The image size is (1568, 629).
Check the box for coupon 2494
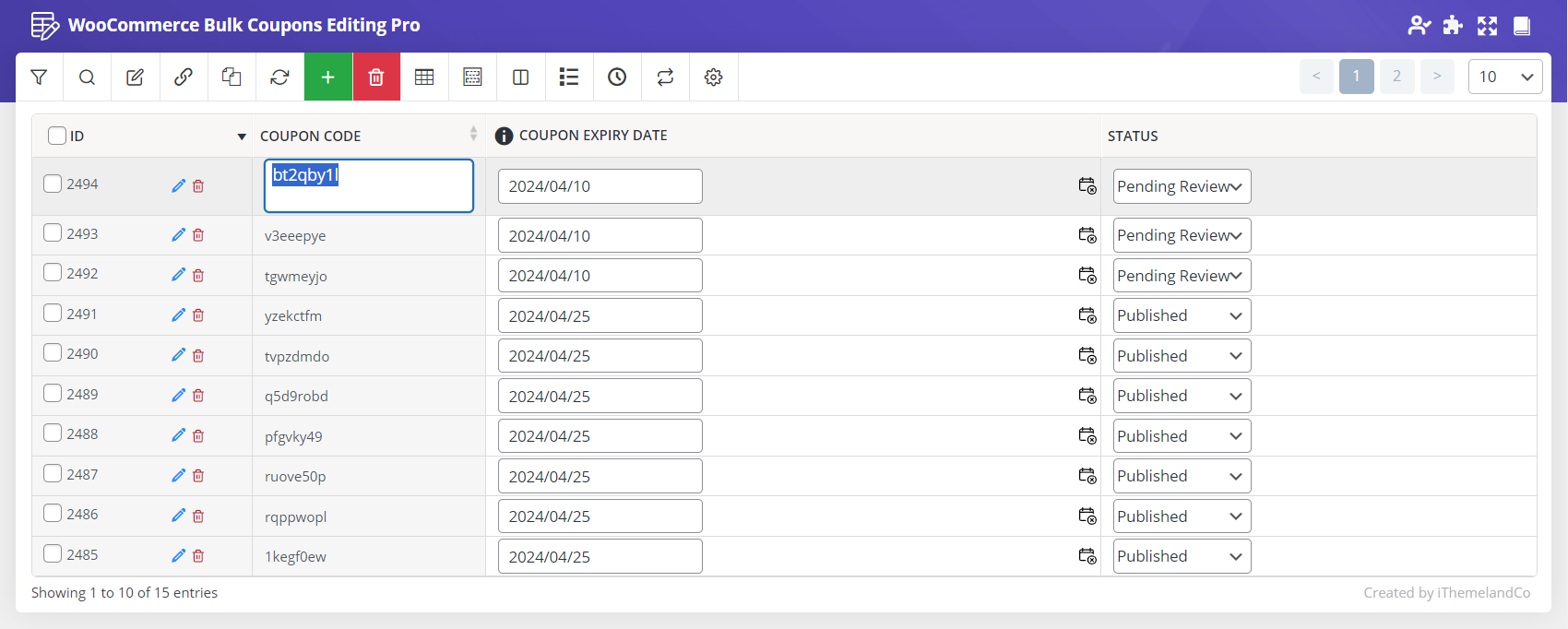pos(53,184)
